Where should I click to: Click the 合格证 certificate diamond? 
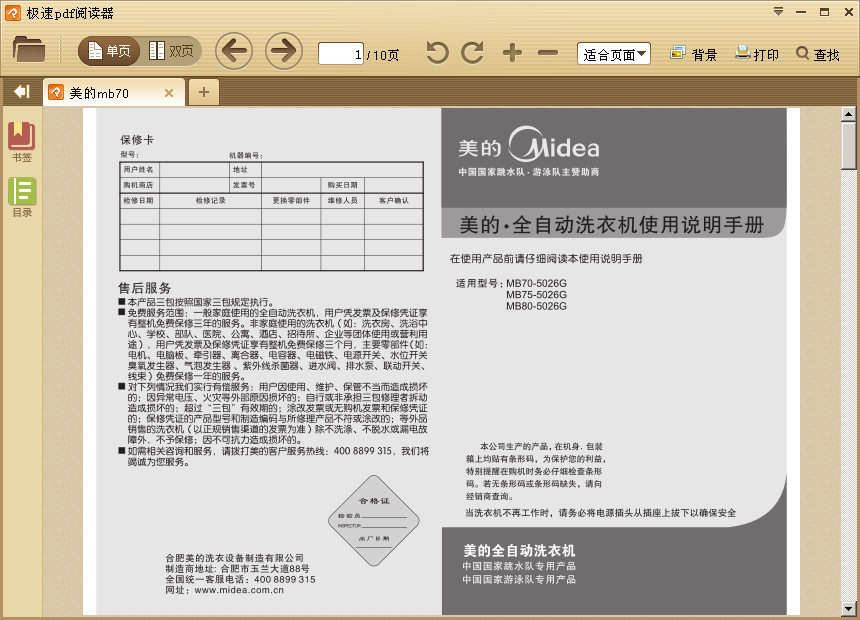click(x=374, y=521)
